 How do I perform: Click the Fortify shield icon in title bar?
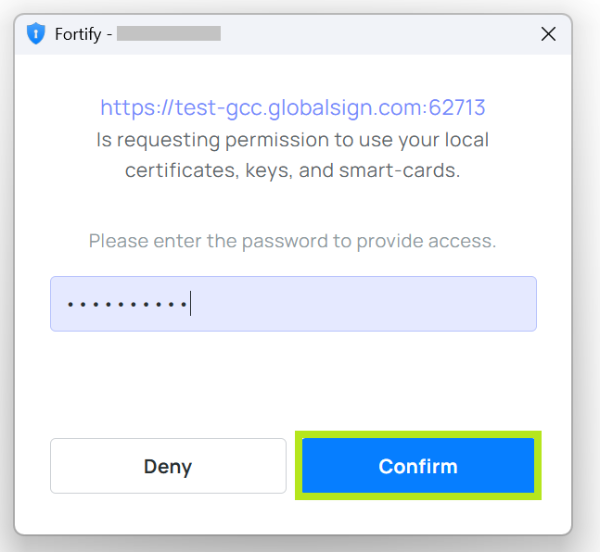36,33
